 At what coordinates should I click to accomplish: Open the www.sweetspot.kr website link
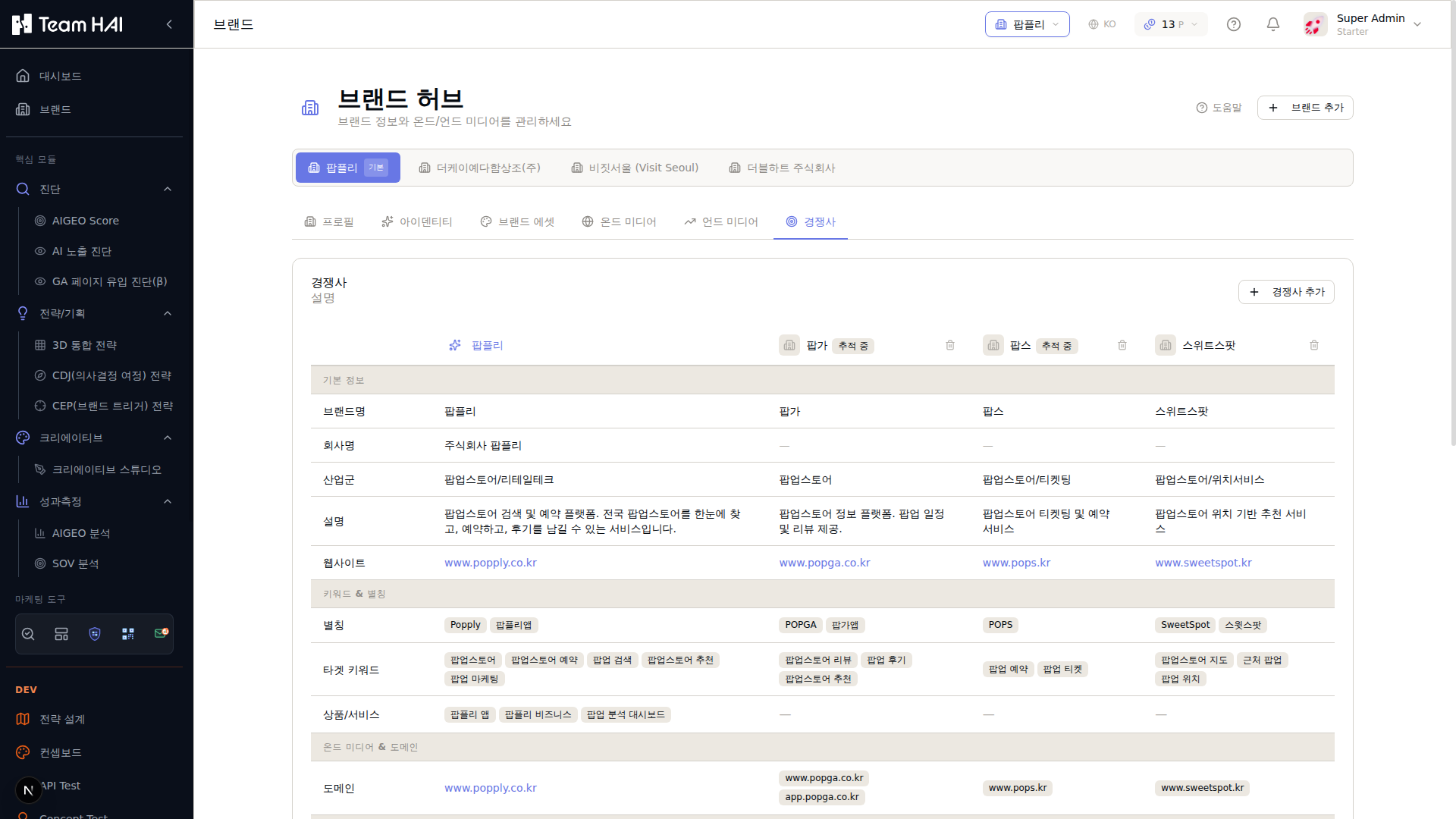click(1203, 563)
